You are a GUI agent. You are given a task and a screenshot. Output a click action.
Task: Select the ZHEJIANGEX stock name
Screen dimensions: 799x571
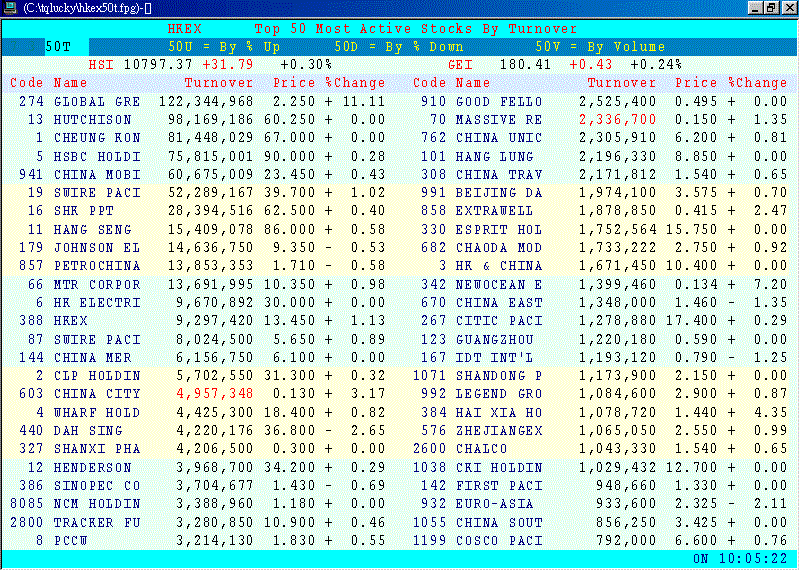click(499, 430)
